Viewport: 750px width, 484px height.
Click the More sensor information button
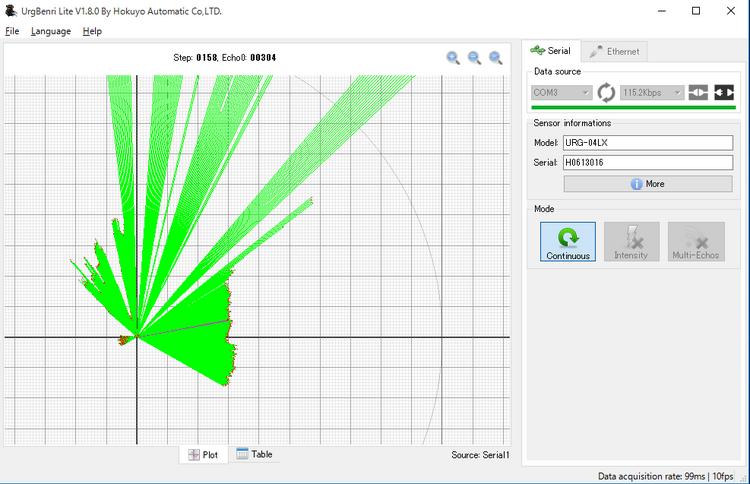tap(647, 184)
